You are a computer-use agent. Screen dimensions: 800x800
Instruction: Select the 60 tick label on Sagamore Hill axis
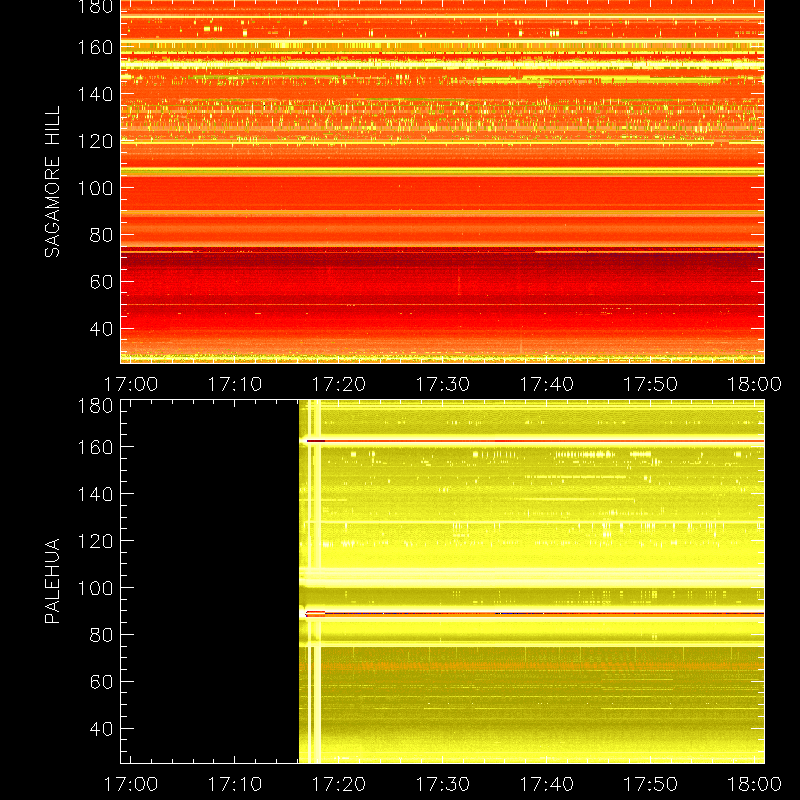[x=101, y=282]
